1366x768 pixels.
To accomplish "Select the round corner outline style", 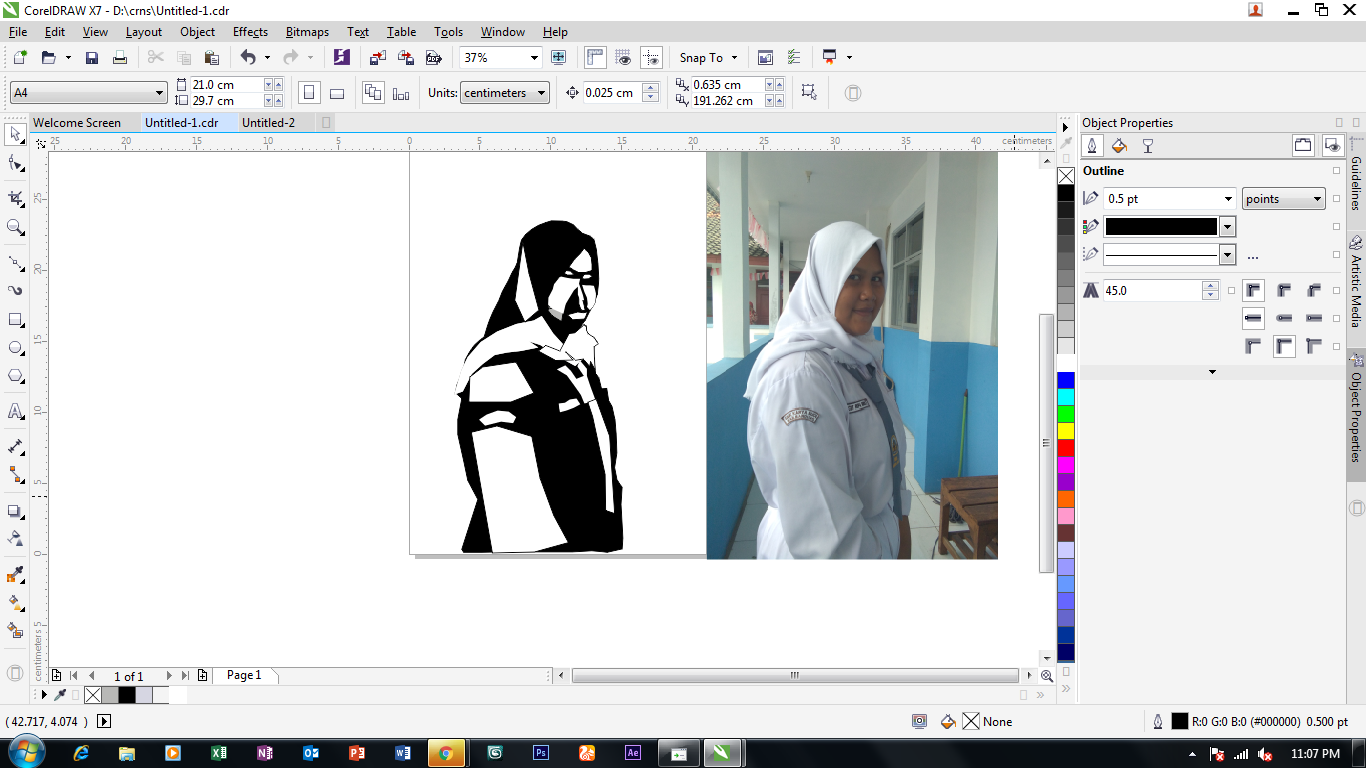I will pyautogui.click(x=1284, y=291).
